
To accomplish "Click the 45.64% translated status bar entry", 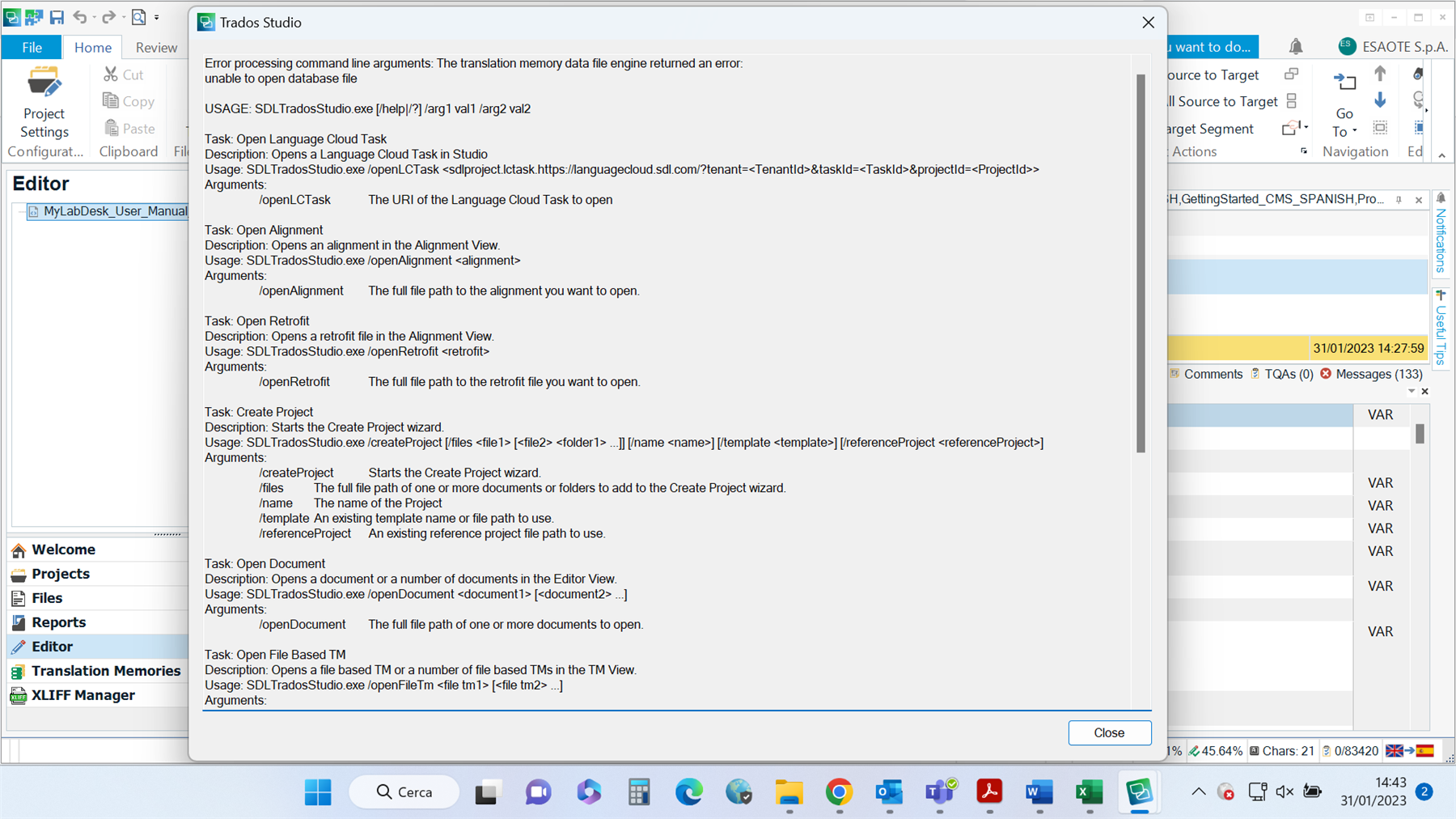I will pyautogui.click(x=1215, y=751).
